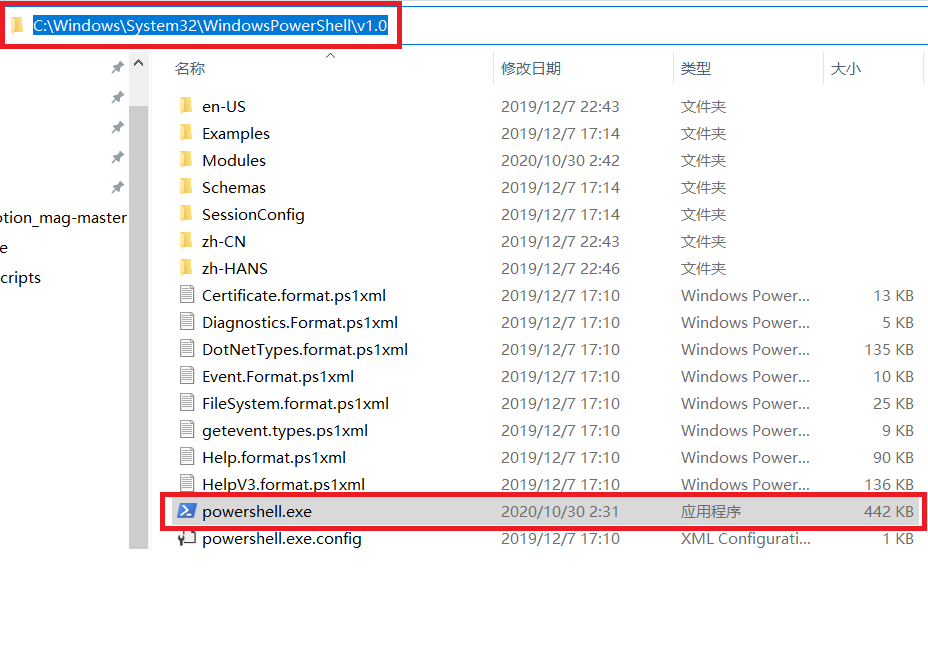Select powershell.exe.config file name

282,539
